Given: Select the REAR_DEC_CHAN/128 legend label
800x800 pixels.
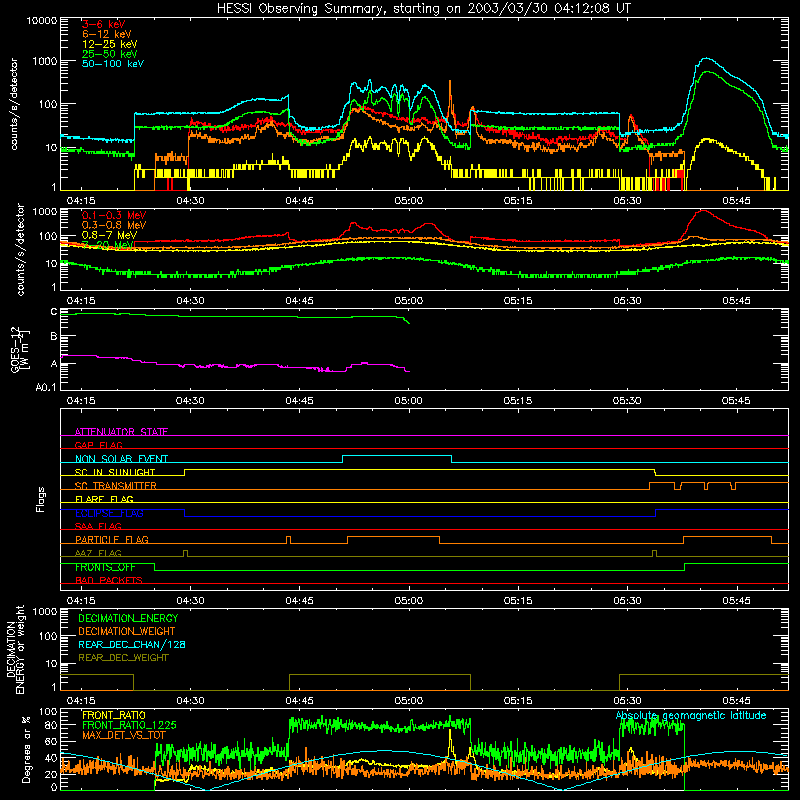Looking at the screenshot, I should [132, 644].
